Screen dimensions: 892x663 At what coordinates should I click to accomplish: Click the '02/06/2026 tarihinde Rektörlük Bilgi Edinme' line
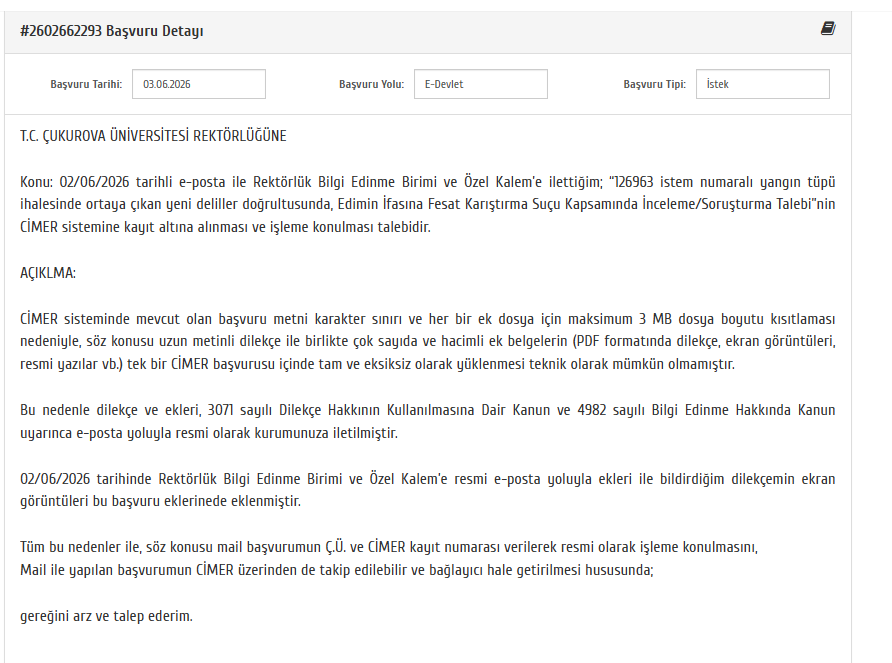[x=427, y=479]
